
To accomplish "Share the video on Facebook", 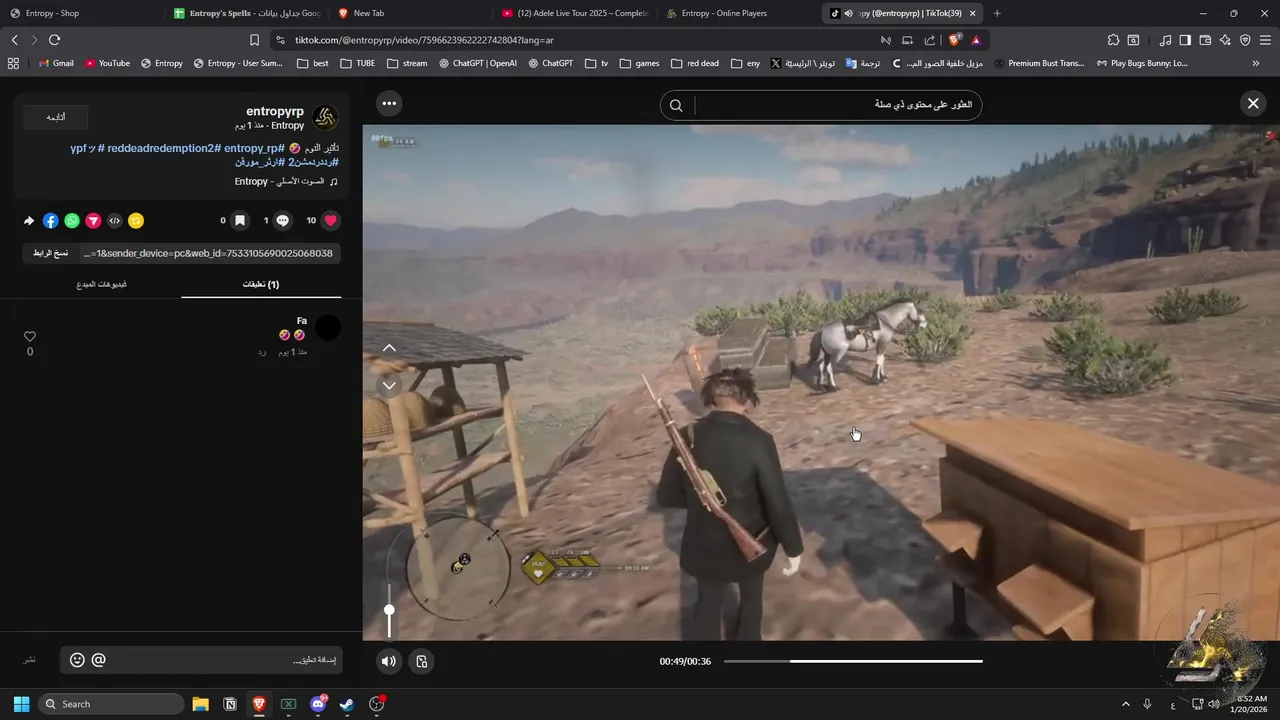I will [x=51, y=221].
